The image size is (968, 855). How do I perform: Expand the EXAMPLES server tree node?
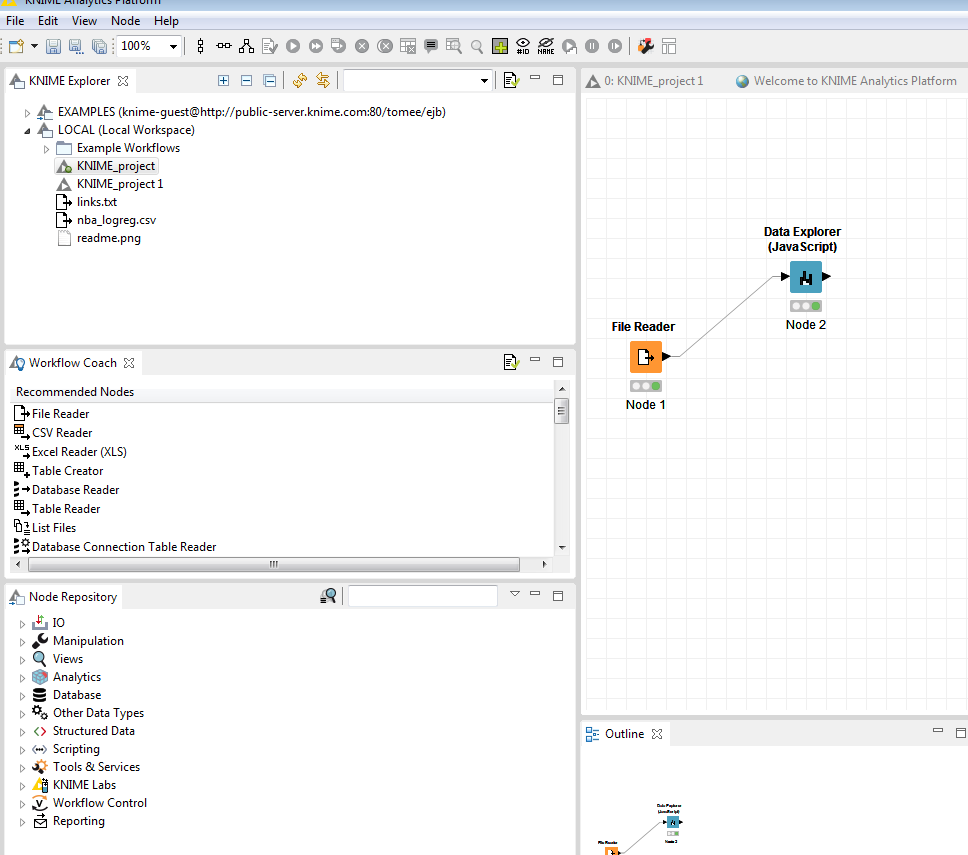[27, 113]
